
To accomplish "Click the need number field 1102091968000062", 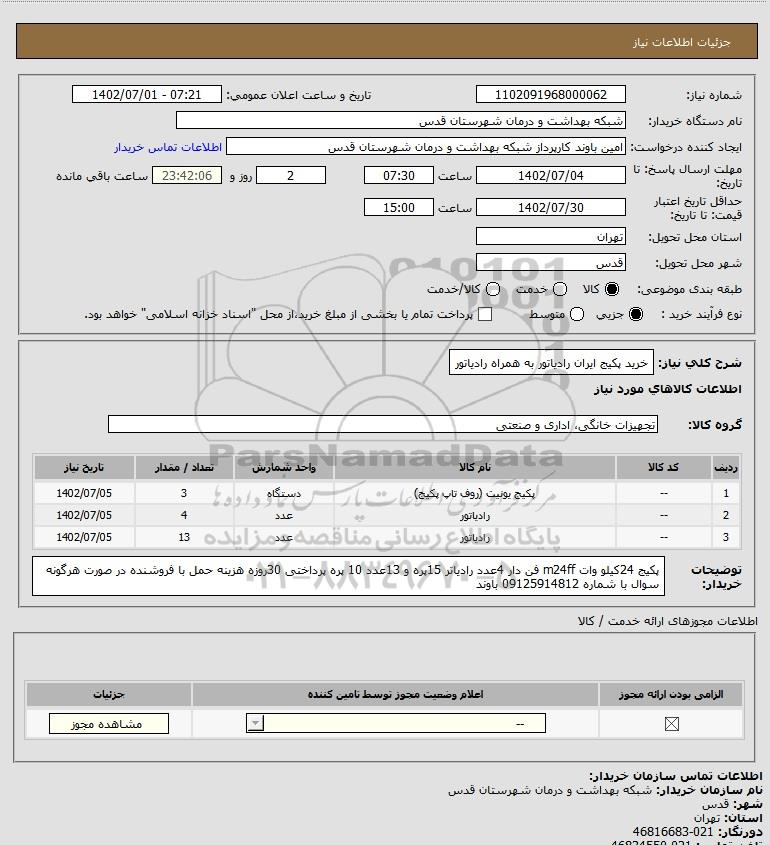I will pos(551,94).
